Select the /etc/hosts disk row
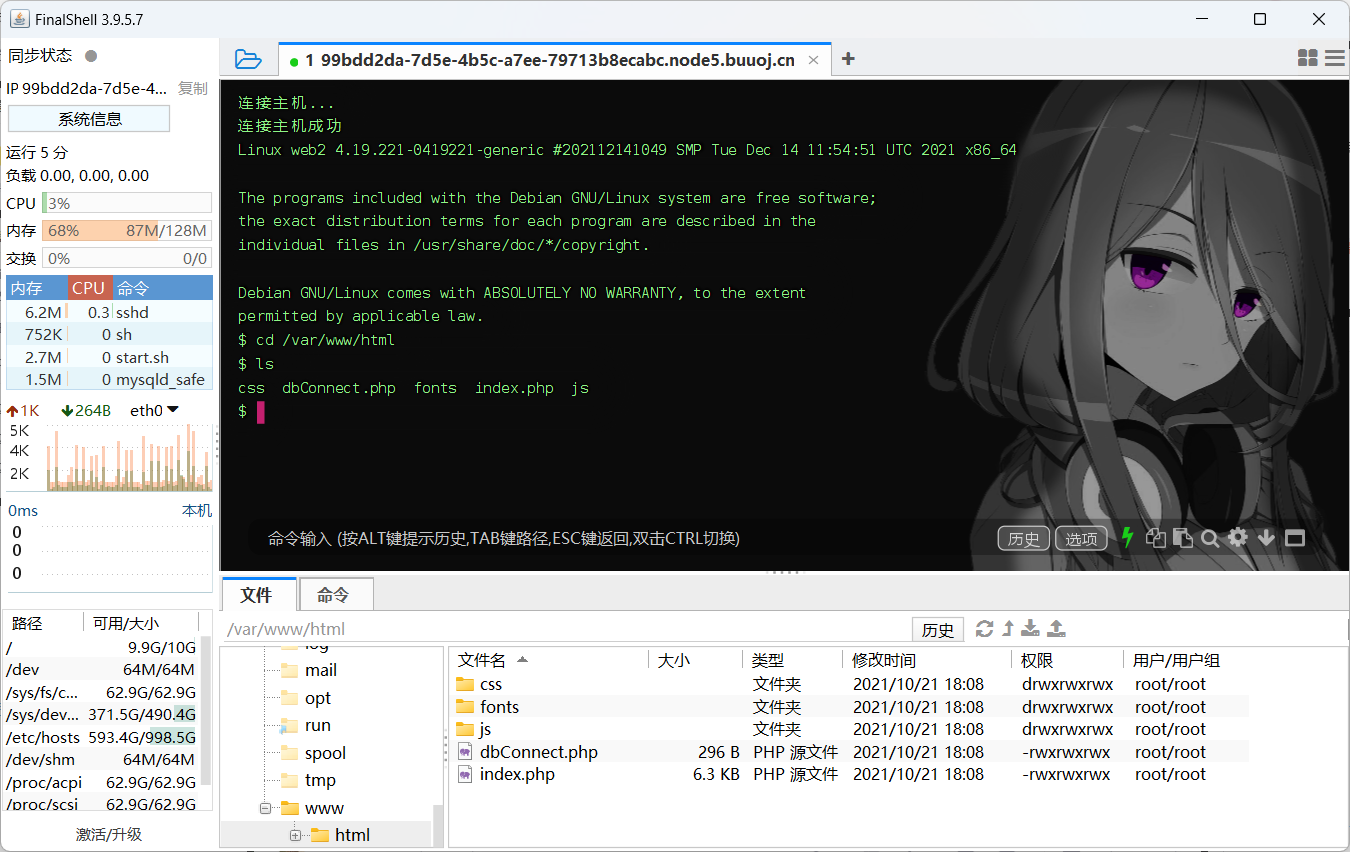Viewport: 1350px width, 852px height. coord(101,737)
